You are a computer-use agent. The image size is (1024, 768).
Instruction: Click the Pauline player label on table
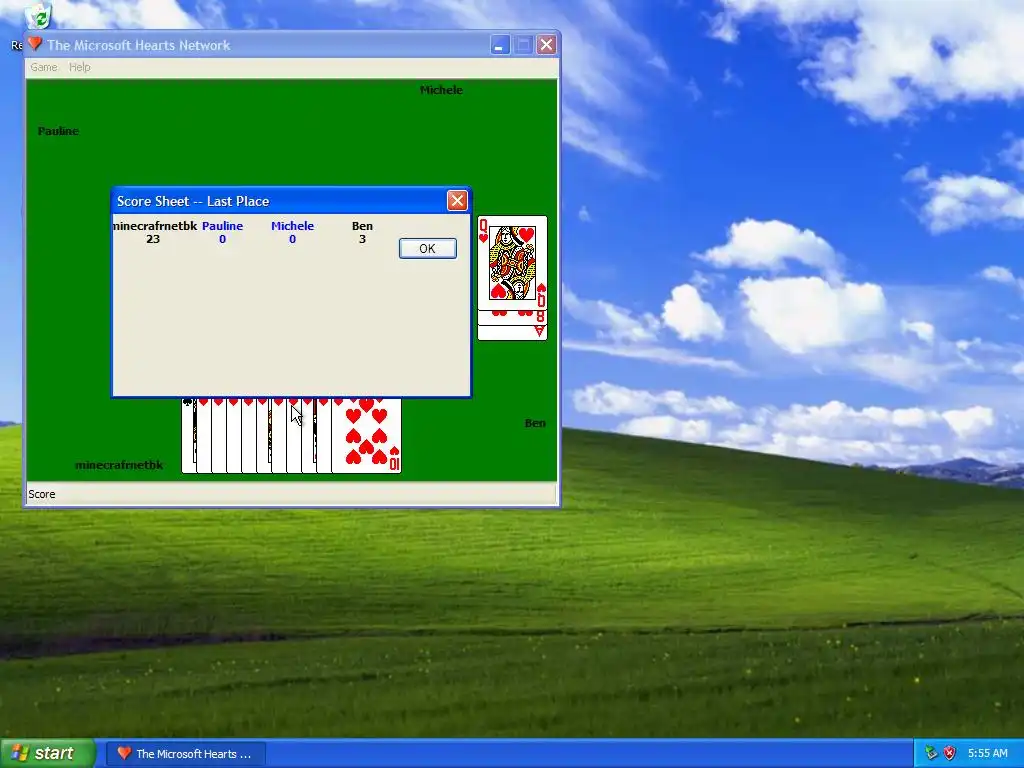point(58,131)
